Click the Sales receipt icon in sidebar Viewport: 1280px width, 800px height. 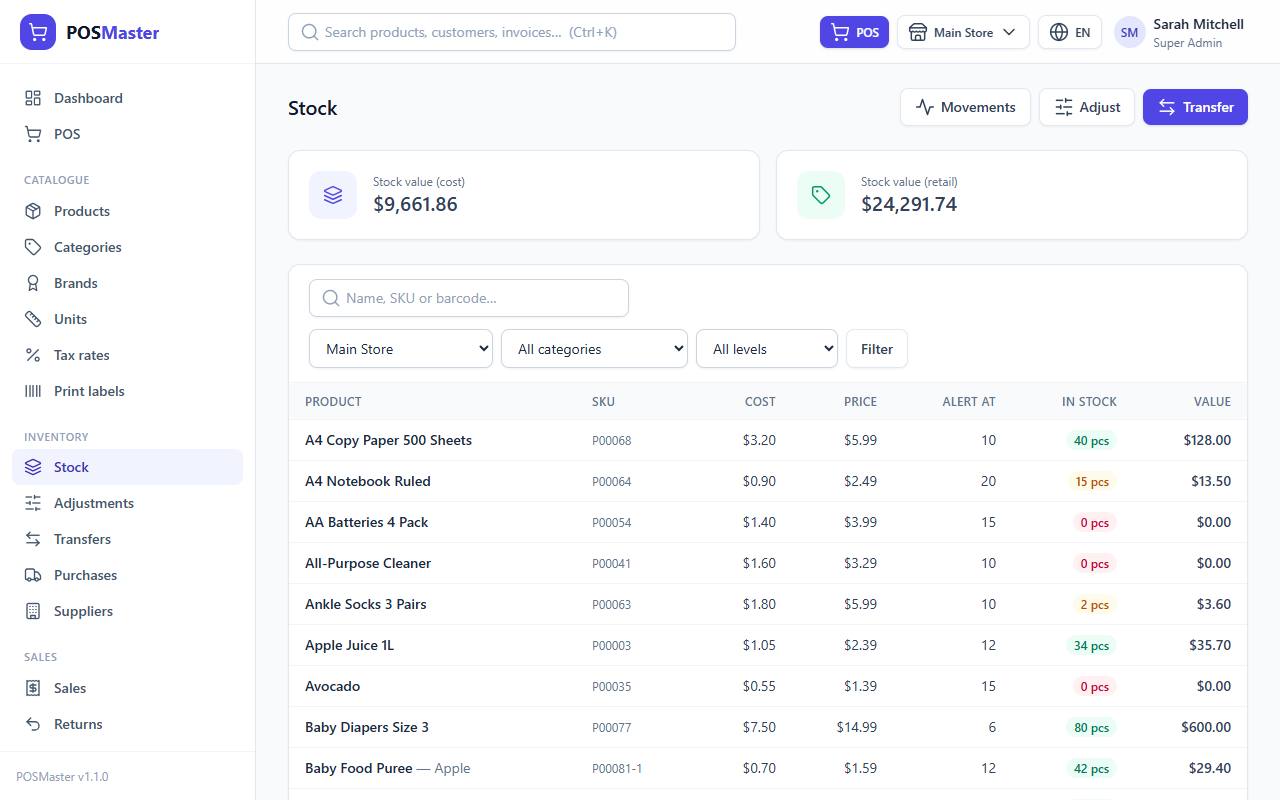pos(33,688)
